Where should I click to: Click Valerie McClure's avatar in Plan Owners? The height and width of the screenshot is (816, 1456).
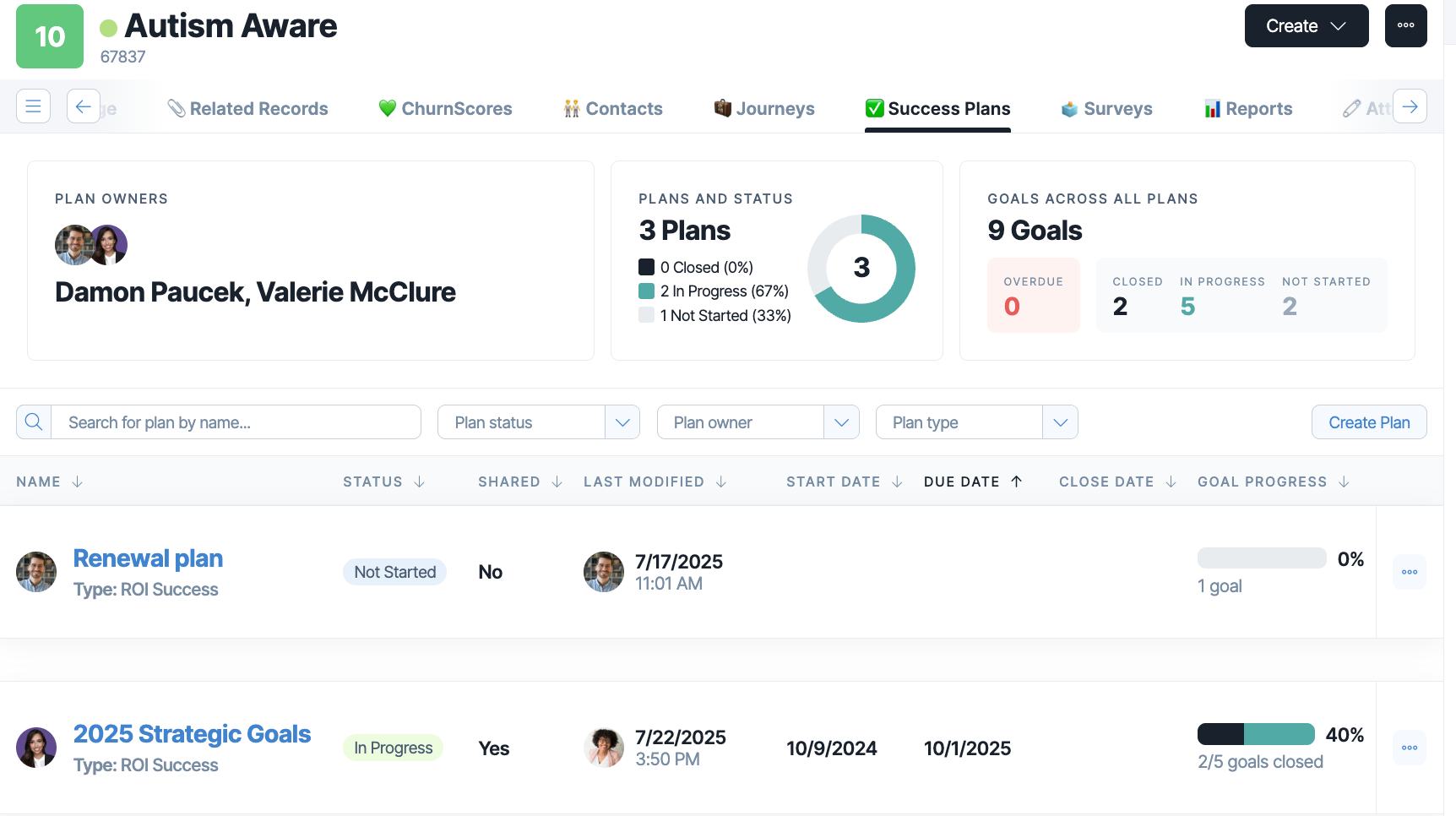[109, 245]
